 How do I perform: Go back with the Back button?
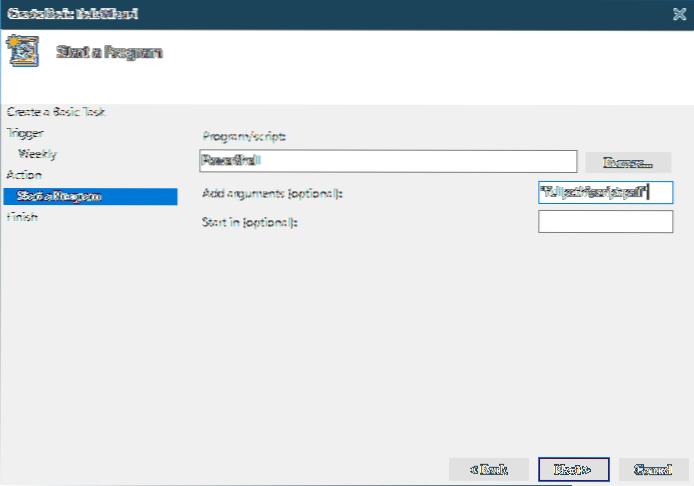489,469
